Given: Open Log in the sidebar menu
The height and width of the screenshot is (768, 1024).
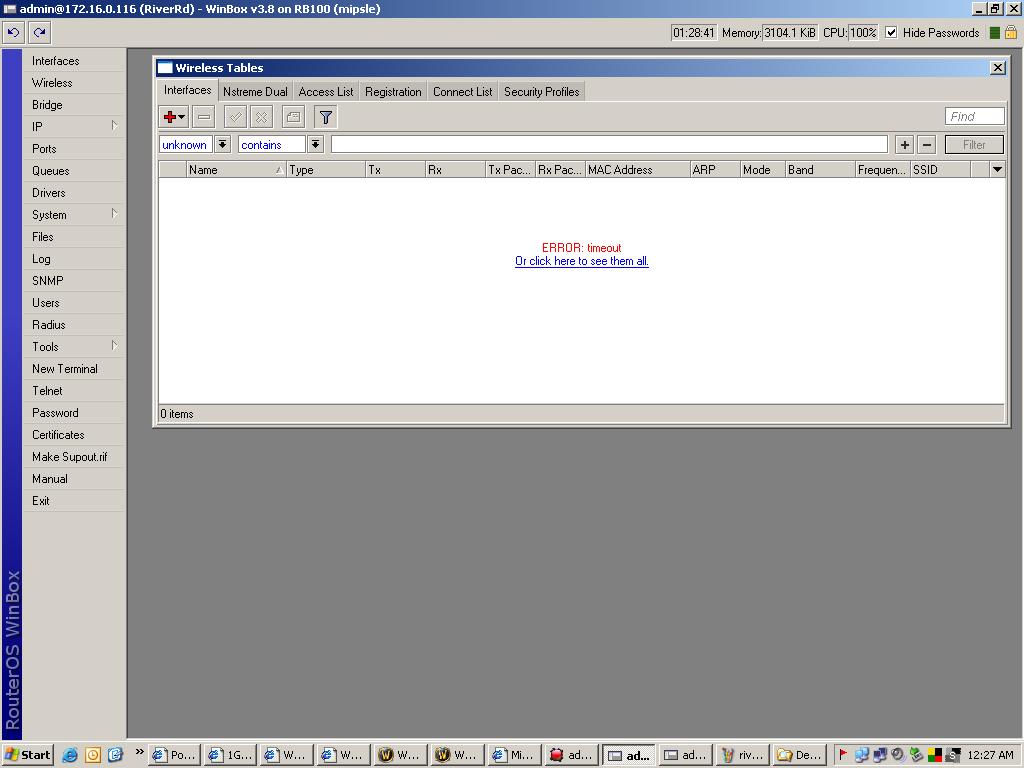Looking at the screenshot, I should point(73,259).
